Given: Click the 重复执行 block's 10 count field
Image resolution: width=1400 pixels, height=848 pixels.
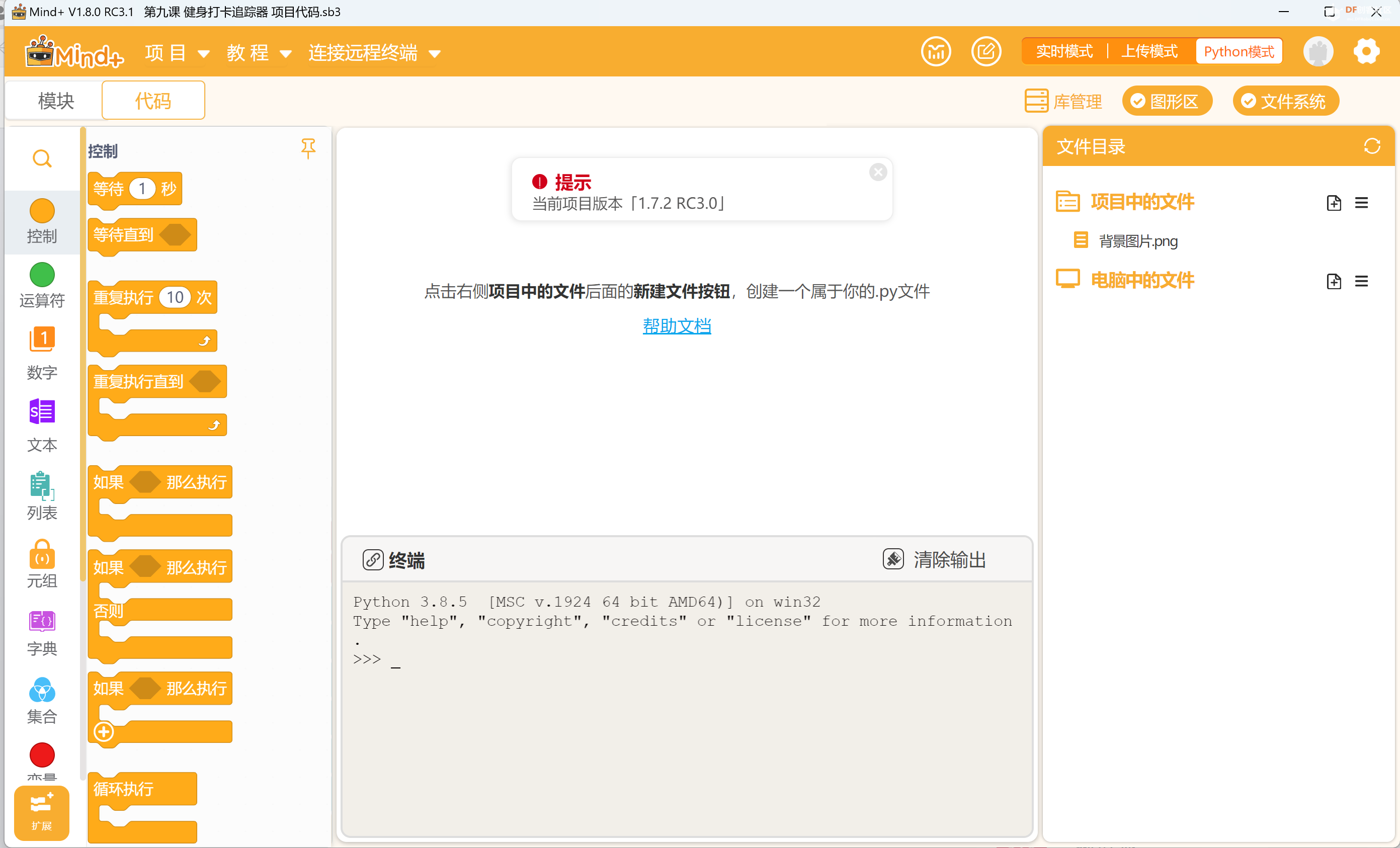Looking at the screenshot, I should [175, 297].
